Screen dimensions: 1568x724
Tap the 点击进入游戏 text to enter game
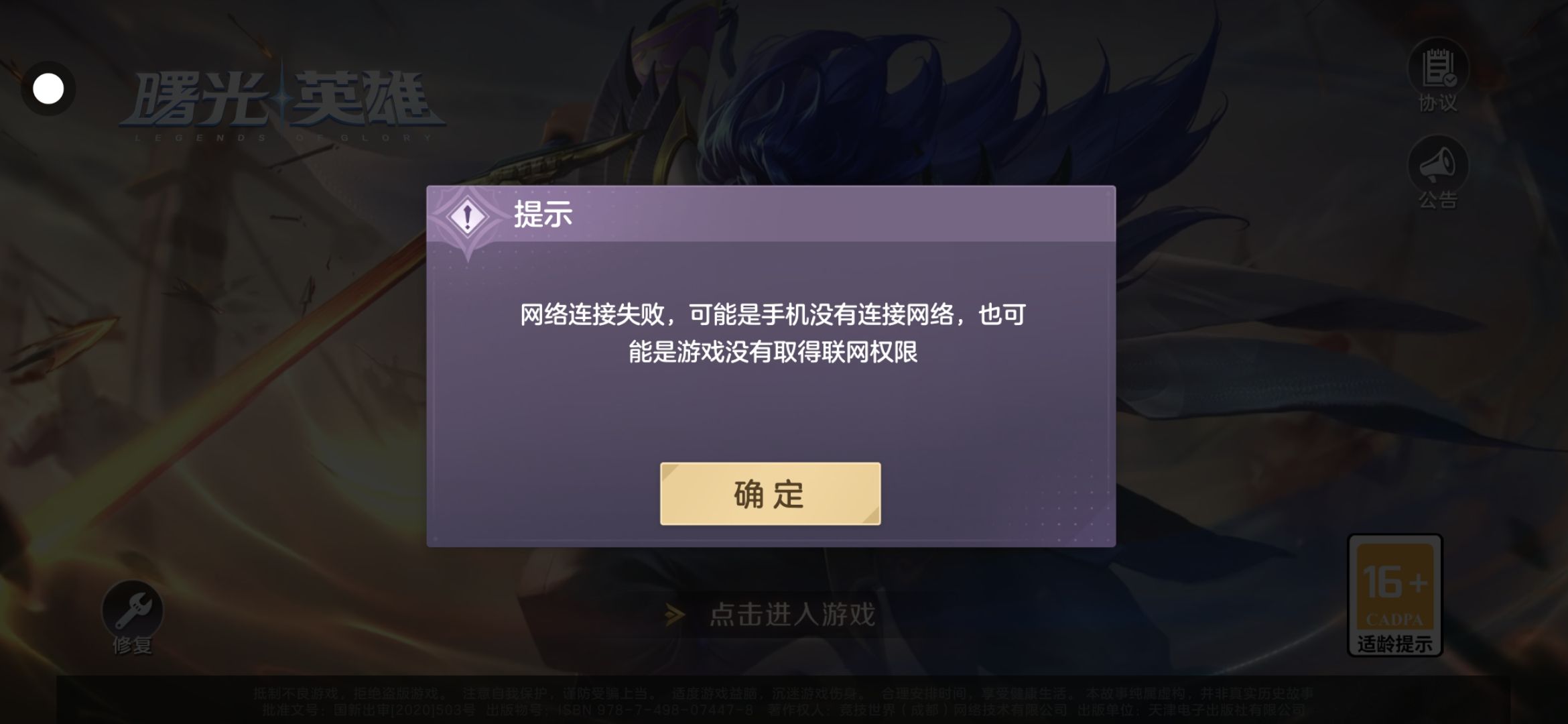coord(793,615)
